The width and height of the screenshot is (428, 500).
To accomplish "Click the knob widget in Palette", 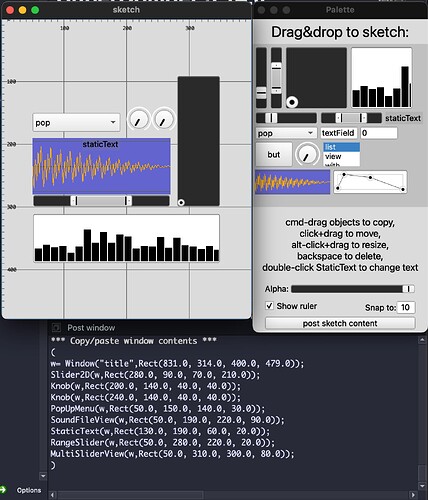I will click(307, 154).
